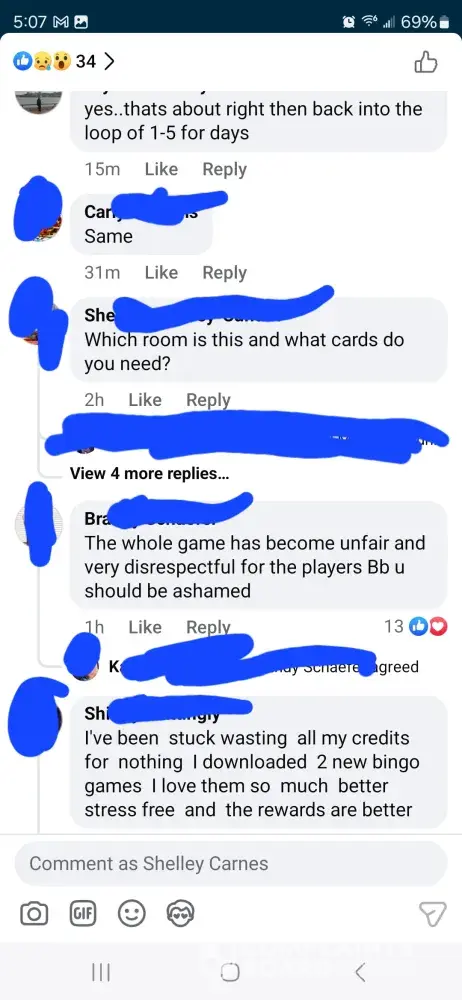Open the GIF picker icon

point(82,914)
